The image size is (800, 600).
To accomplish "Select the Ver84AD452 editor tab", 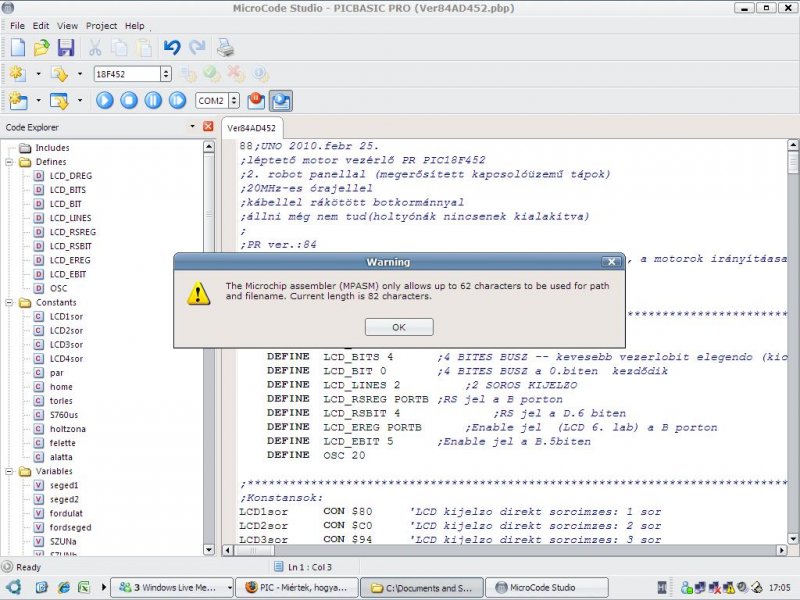I will (x=252, y=128).
